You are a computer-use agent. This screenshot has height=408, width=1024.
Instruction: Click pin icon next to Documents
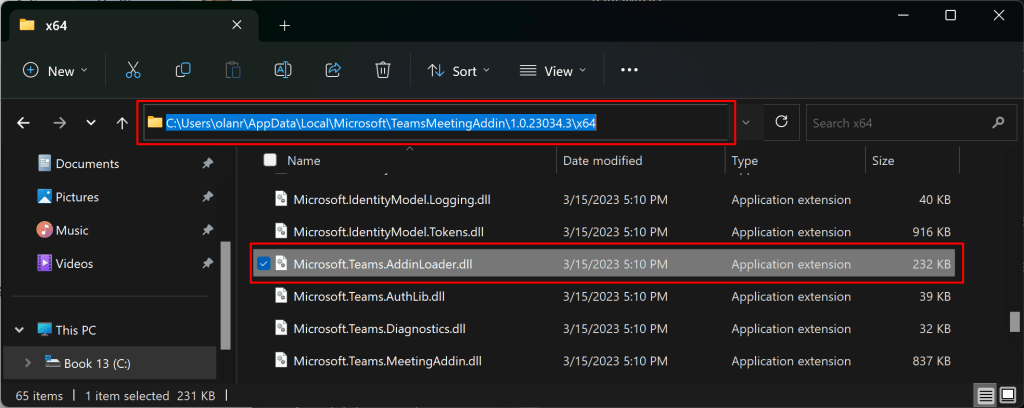tap(207, 164)
